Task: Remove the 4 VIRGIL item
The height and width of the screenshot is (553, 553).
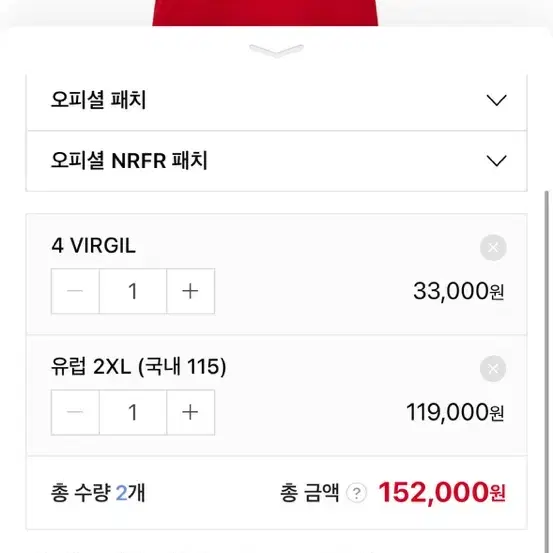Action: click(x=493, y=248)
